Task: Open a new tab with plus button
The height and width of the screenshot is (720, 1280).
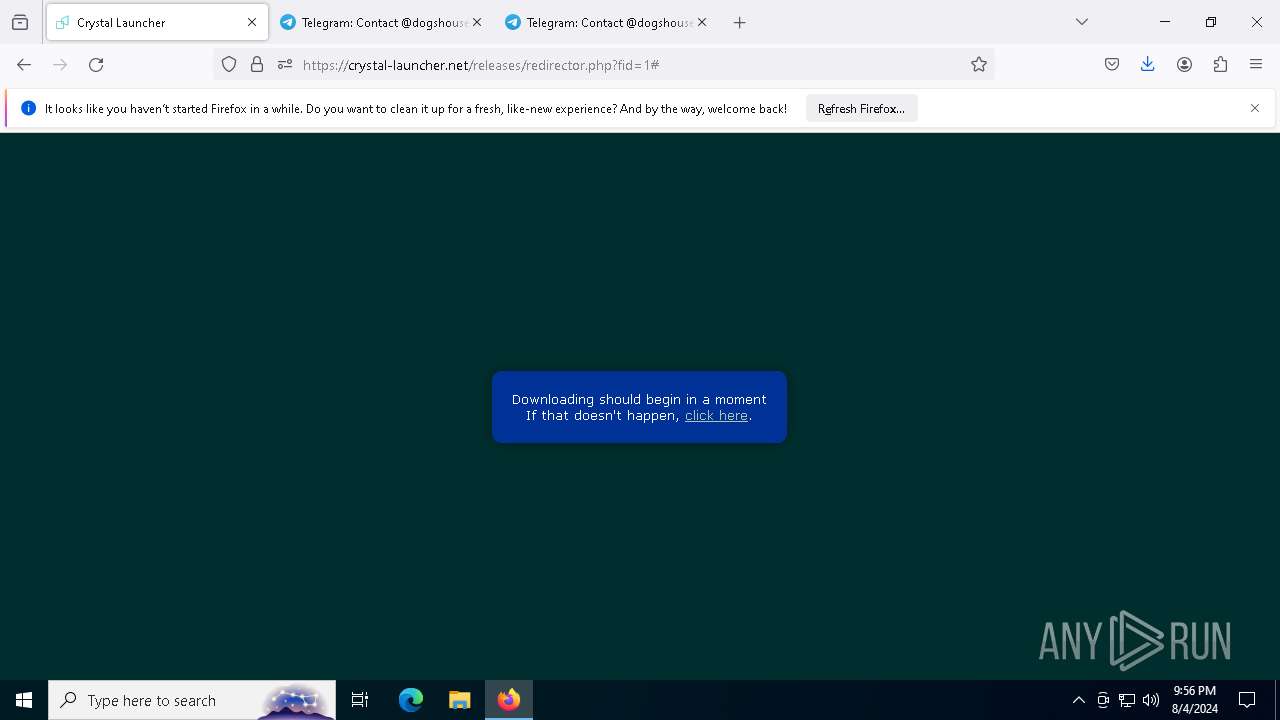Action: 740,22
